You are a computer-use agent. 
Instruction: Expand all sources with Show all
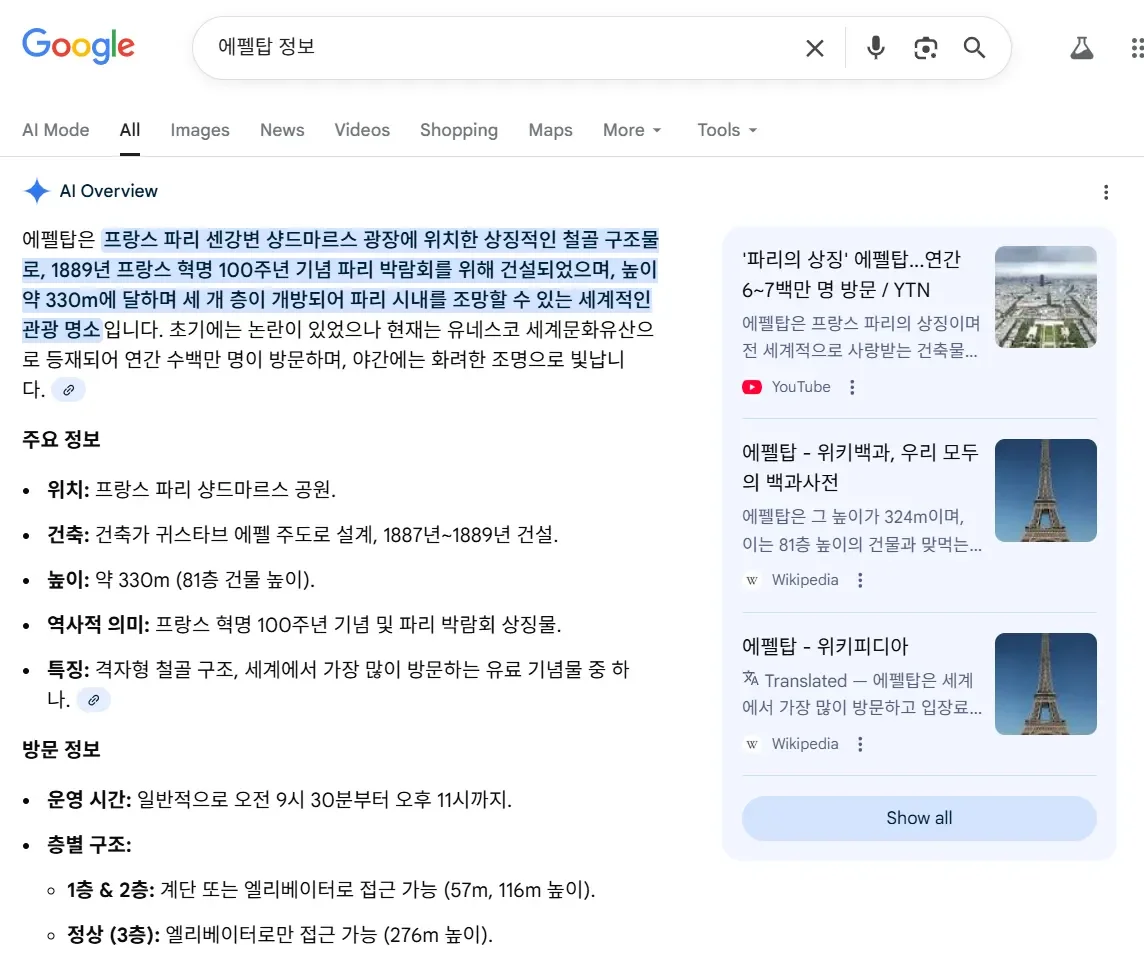click(x=918, y=817)
